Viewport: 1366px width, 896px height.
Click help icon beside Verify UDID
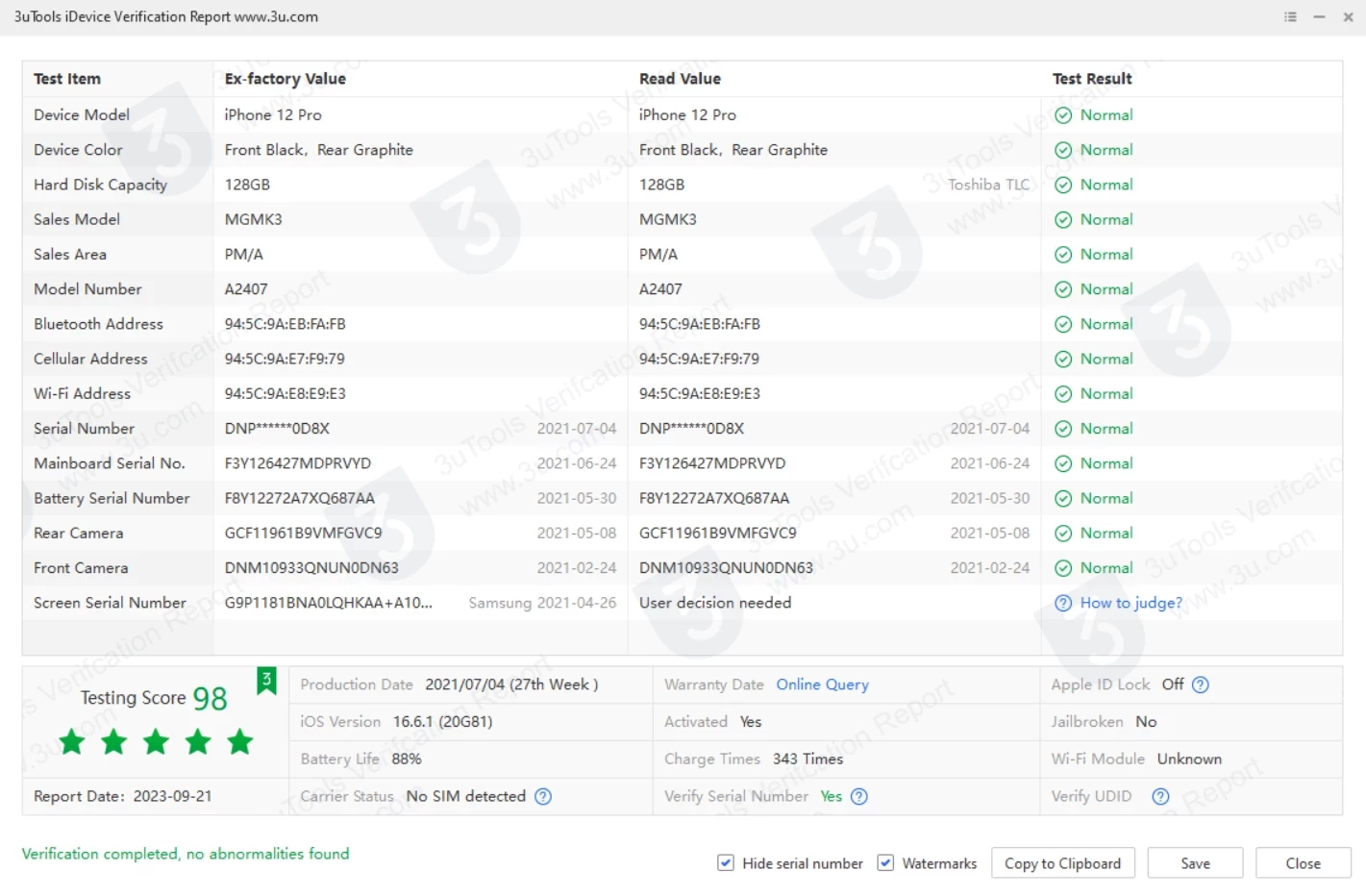click(1160, 796)
